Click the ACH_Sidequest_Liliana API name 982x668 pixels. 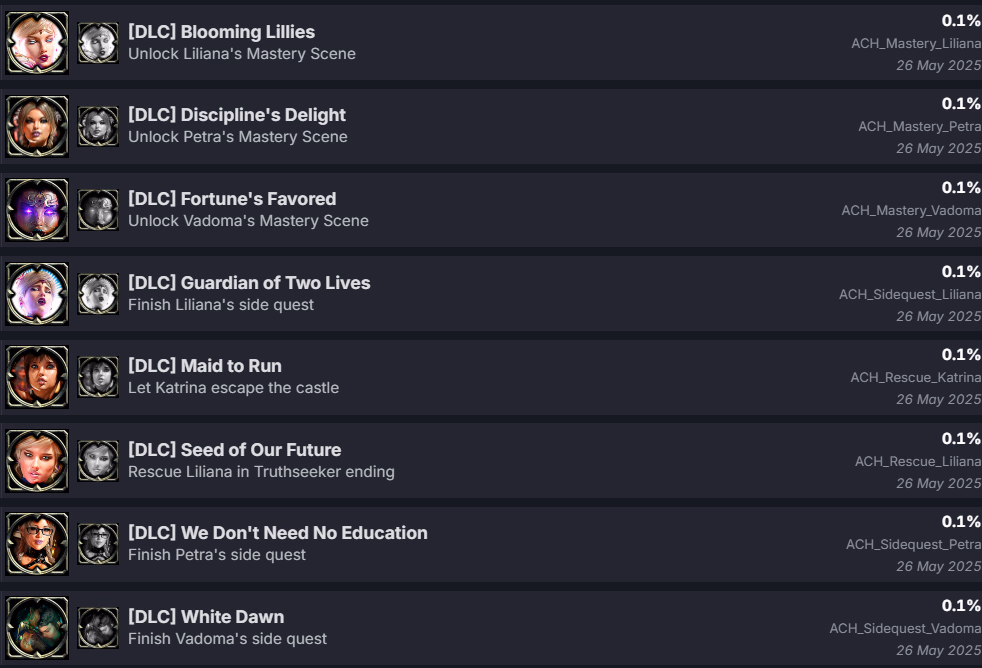(x=910, y=295)
